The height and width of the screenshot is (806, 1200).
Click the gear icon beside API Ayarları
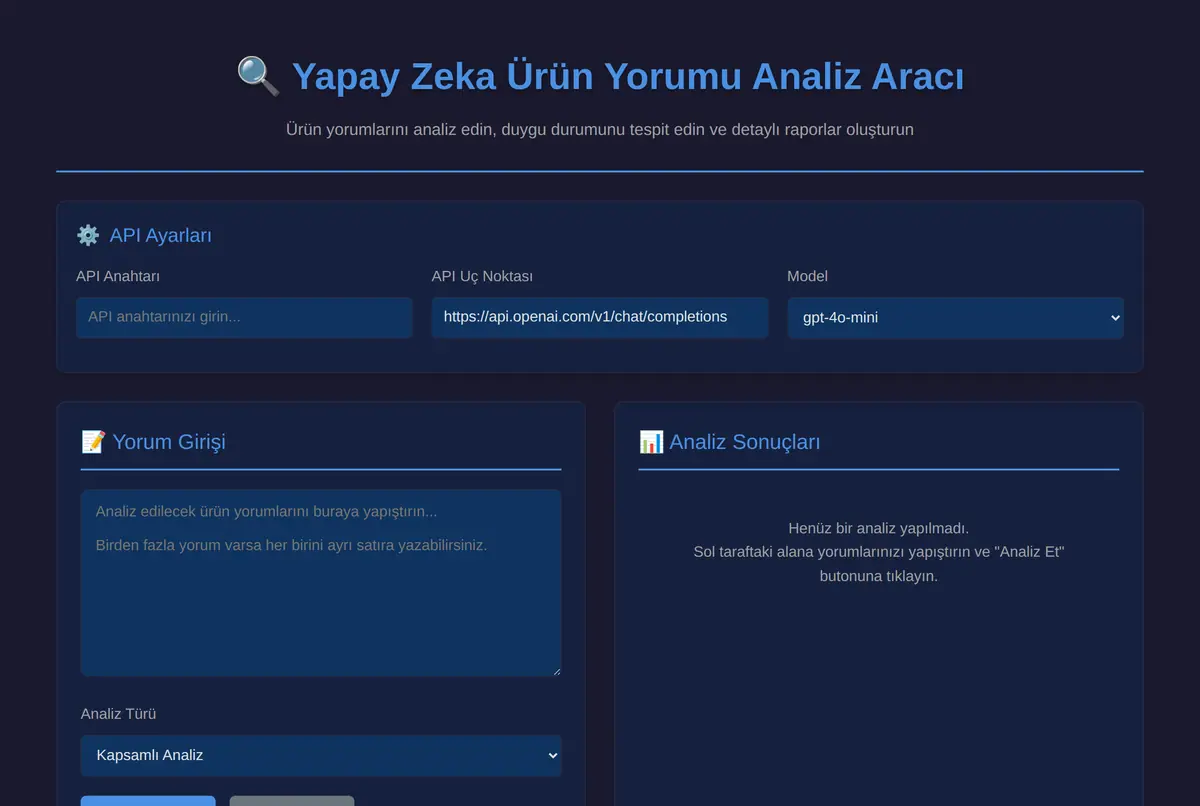coord(88,236)
